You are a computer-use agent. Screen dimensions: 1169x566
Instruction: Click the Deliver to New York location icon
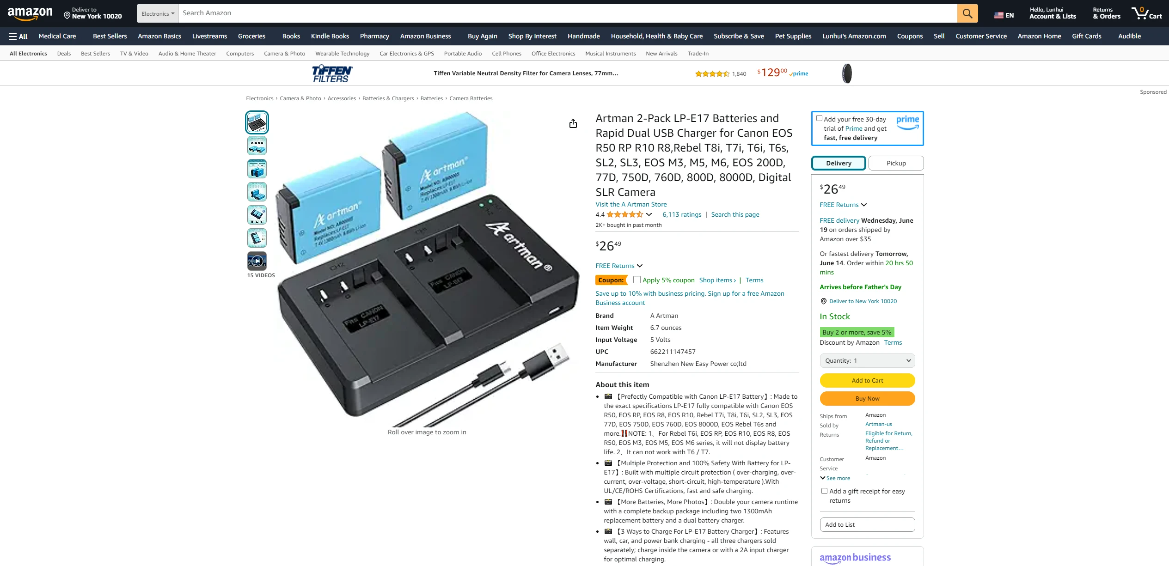coord(67,13)
